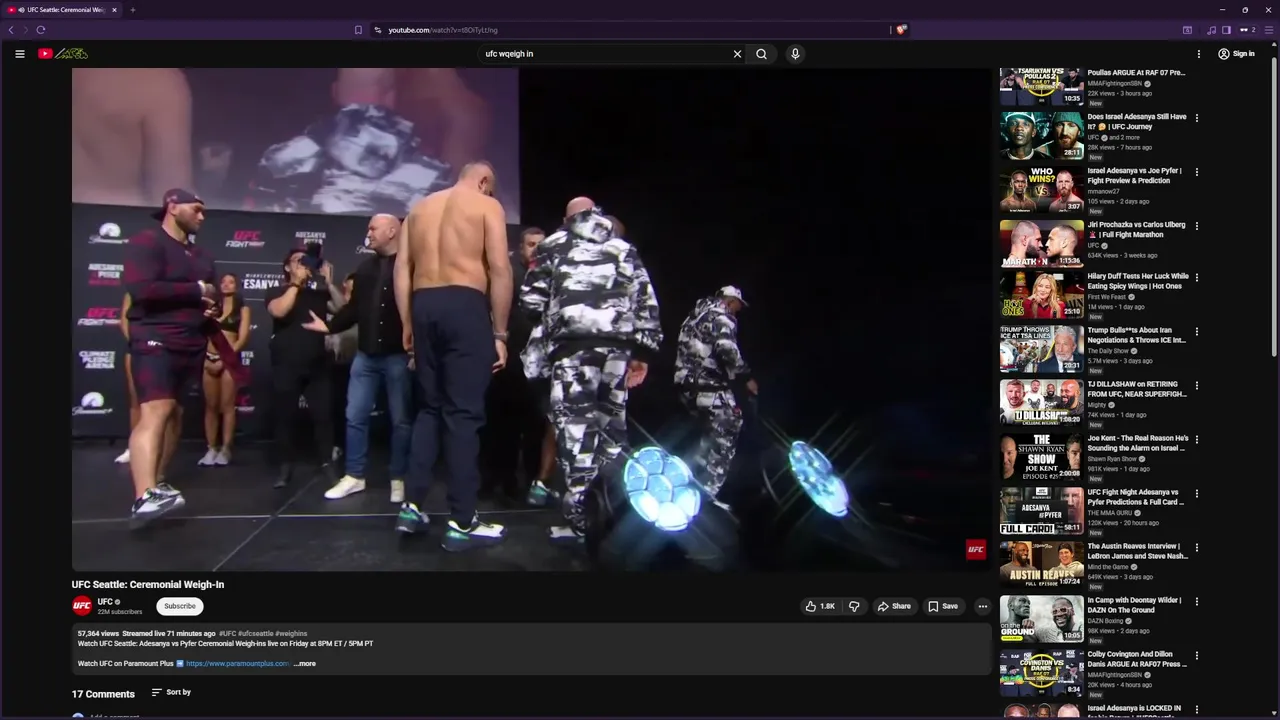Open the Joe Kent Shawn Ryan Show video

[x=1138, y=443]
